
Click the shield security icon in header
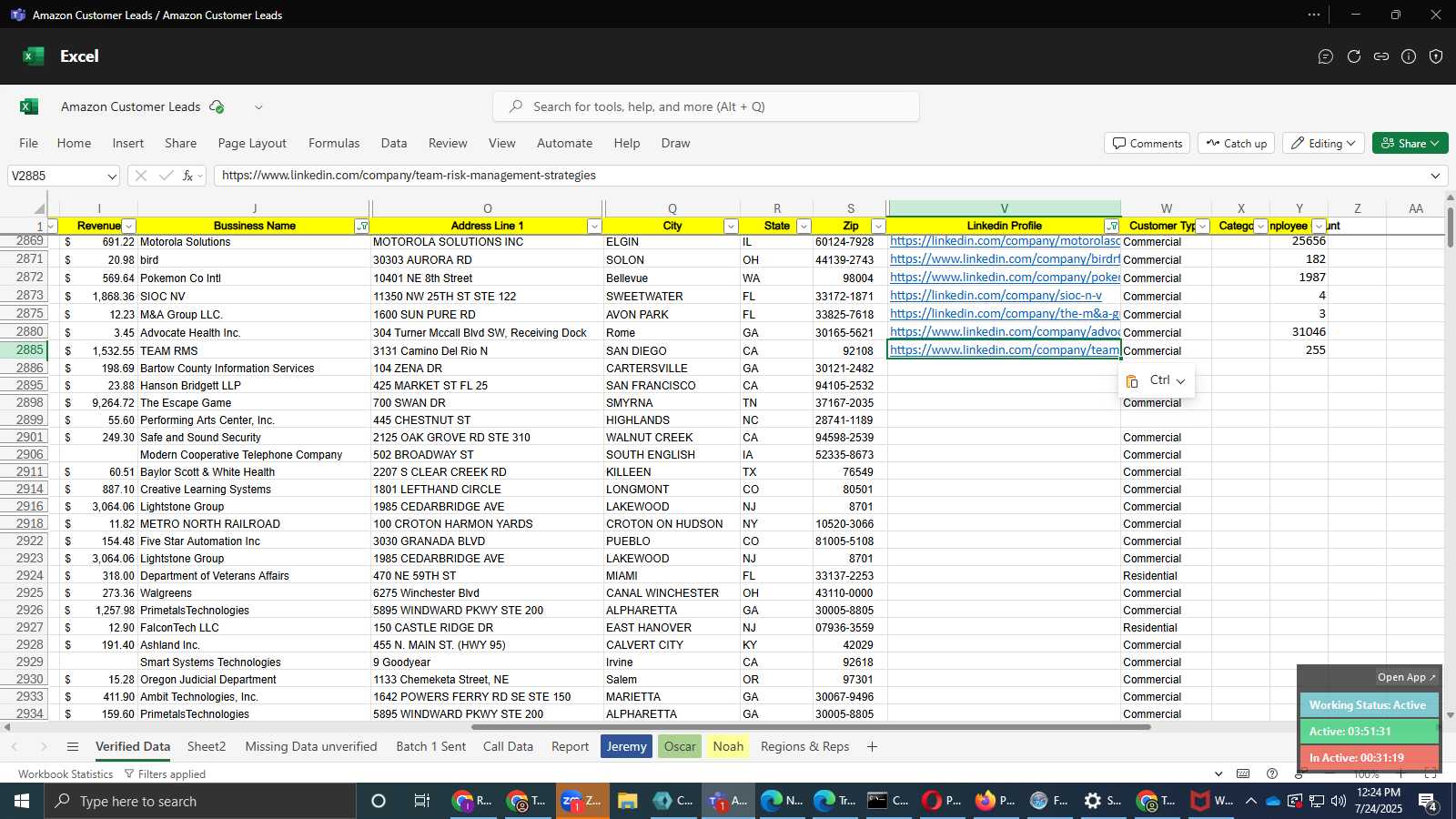1436,56
